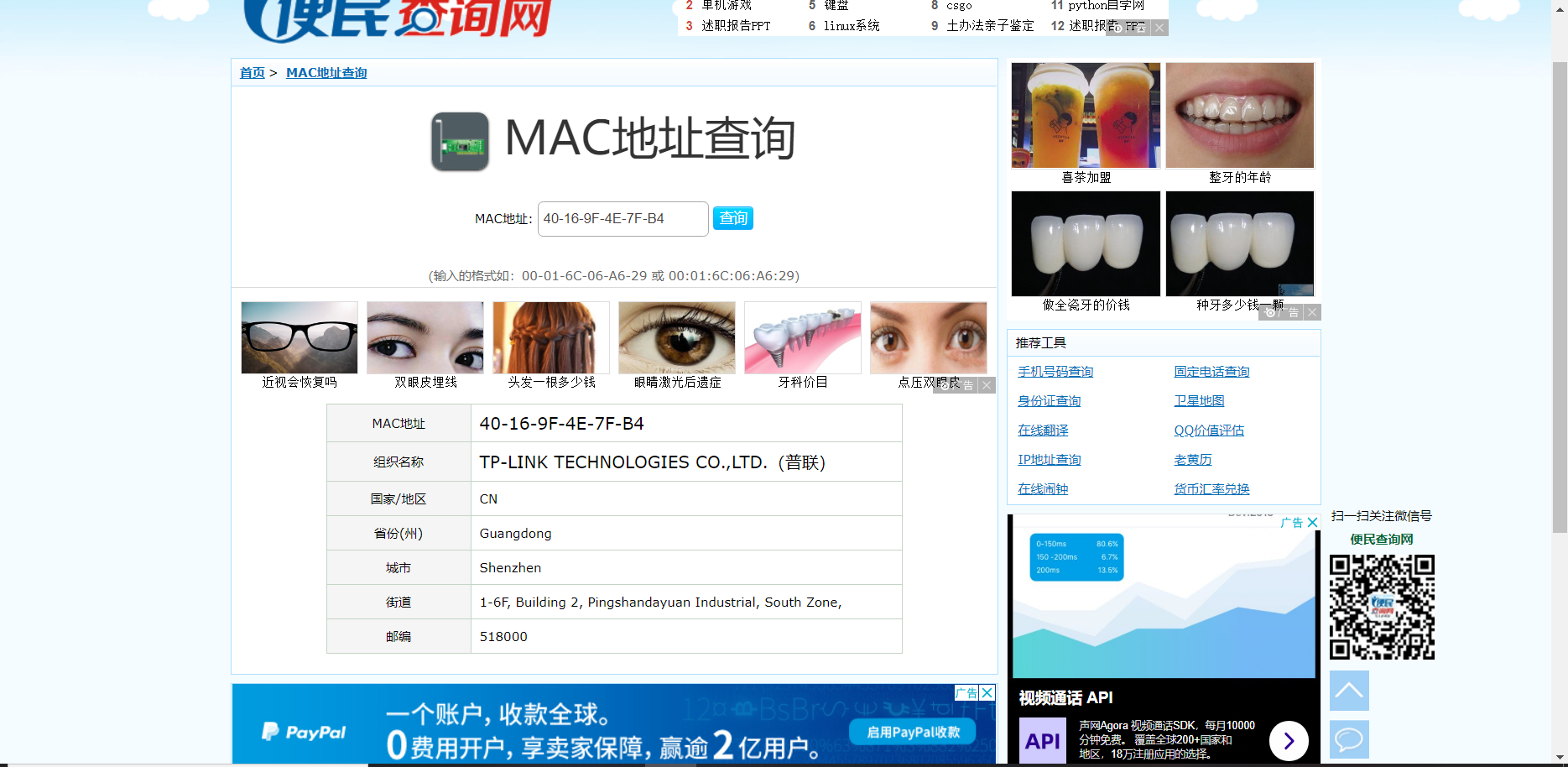Open the 喜茶加盟 drinks ad image
Viewport: 1568px width, 767px height.
(1086, 116)
